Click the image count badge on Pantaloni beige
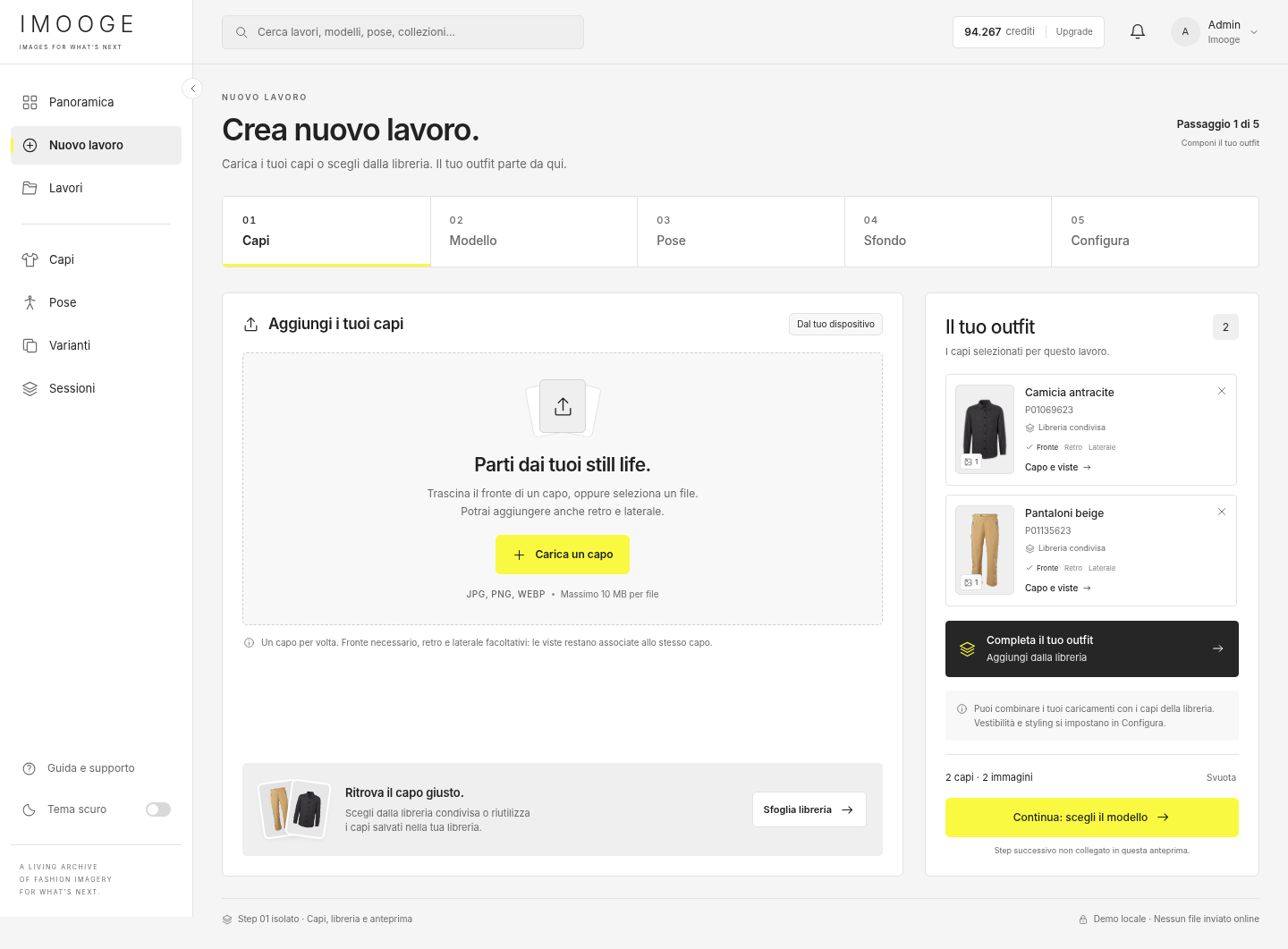Image resolution: width=1288 pixels, height=949 pixels. click(971, 582)
